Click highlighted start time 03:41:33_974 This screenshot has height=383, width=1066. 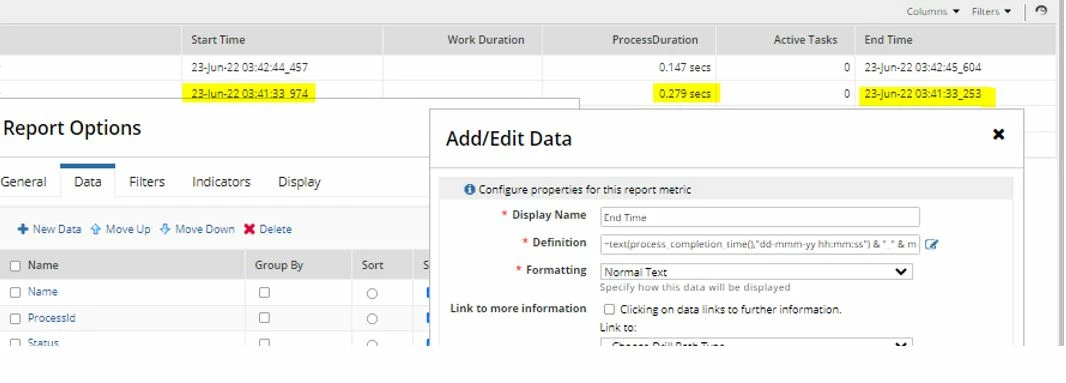click(250, 93)
